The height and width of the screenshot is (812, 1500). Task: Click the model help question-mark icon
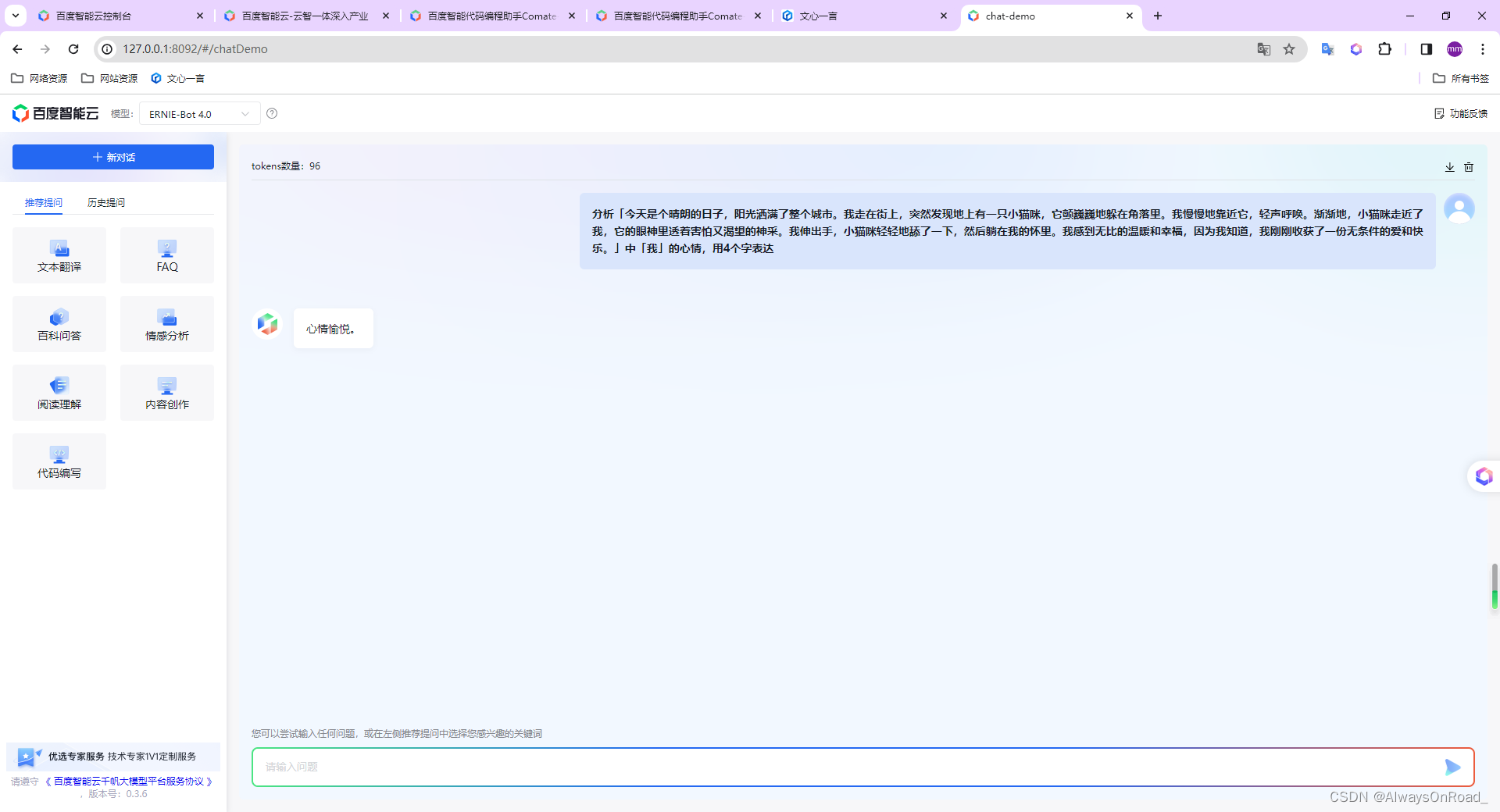[x=272, y=113]
